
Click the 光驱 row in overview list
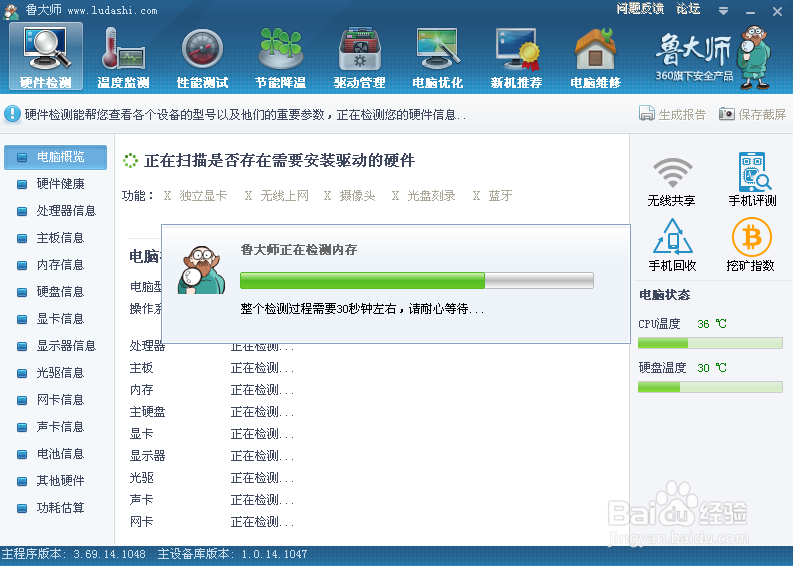[x=212, y=478]
